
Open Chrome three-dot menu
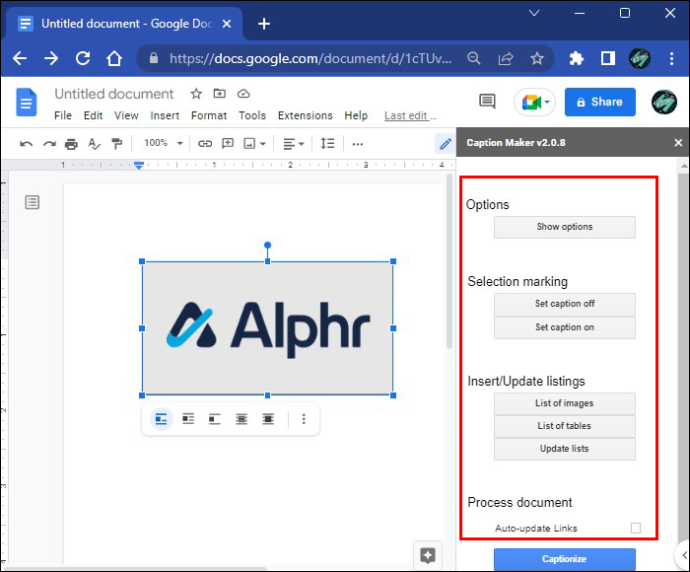coord(672,58)
